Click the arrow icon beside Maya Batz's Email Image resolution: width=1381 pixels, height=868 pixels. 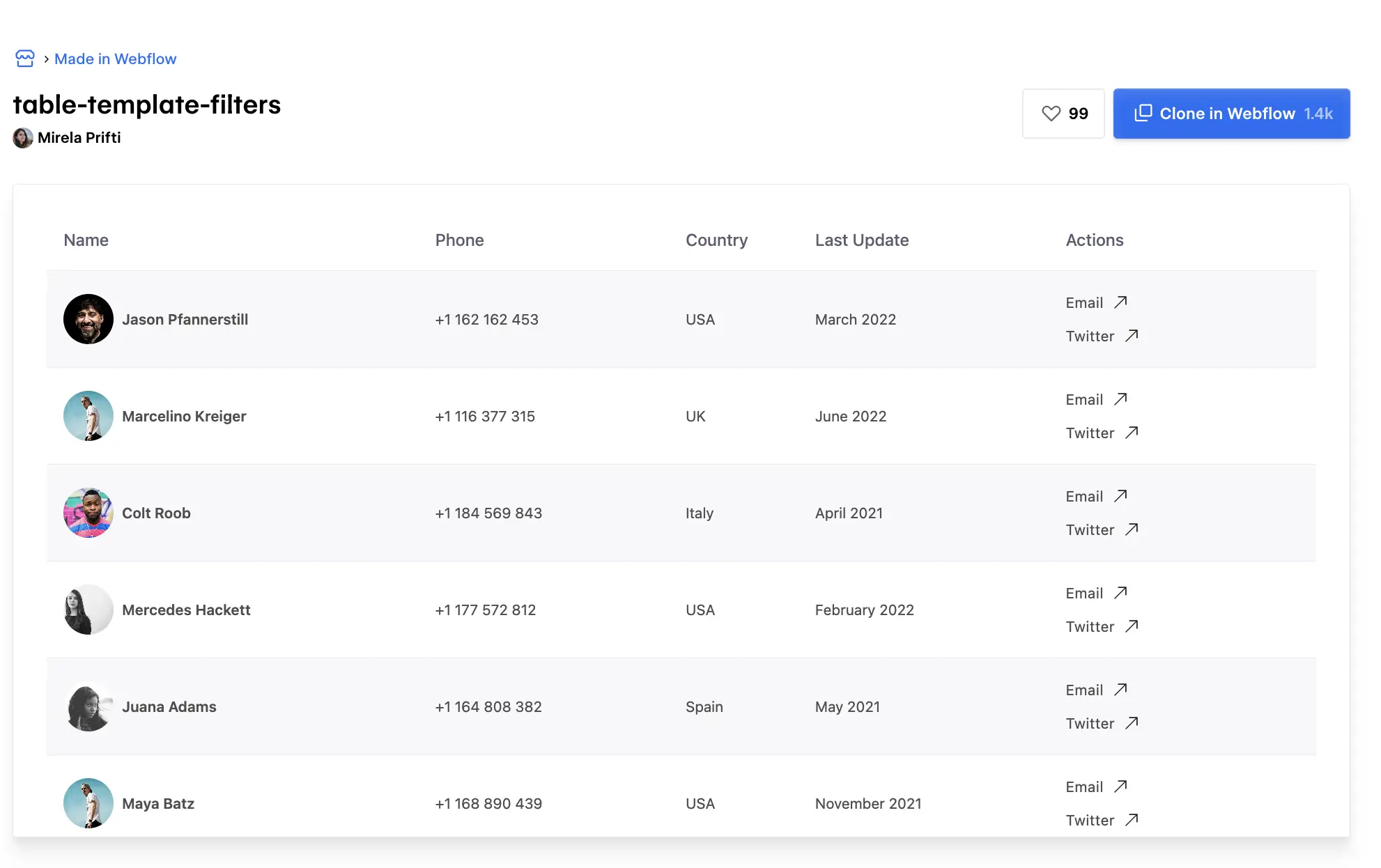(1120, 786)
